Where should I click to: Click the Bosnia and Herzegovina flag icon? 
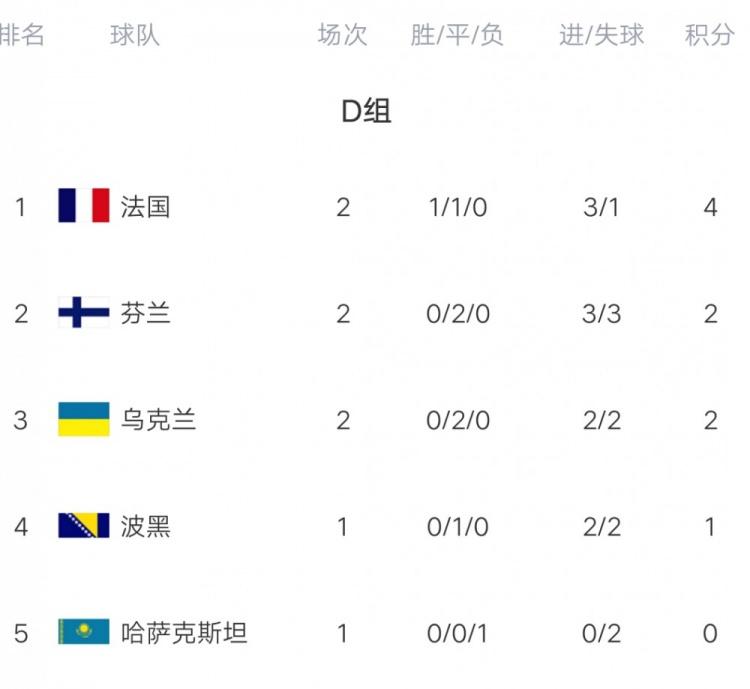click(x=83, y=526)
